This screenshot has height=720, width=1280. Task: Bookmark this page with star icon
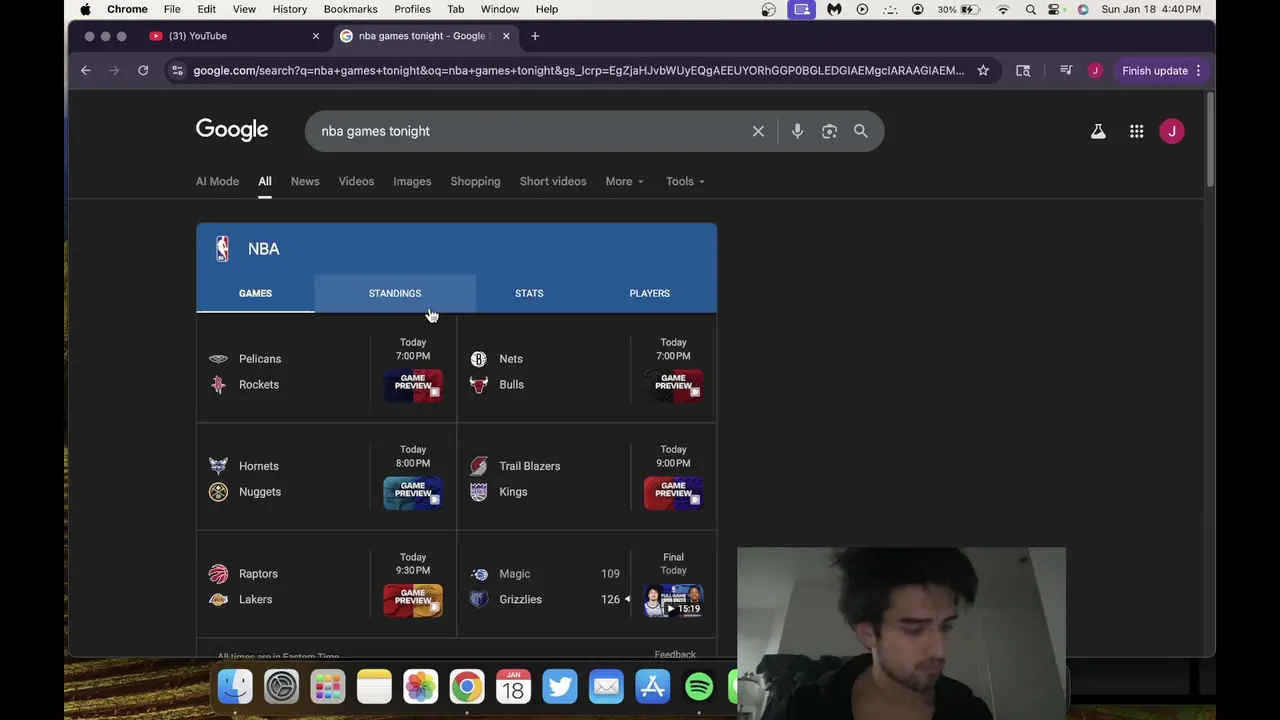pos(983,70)
